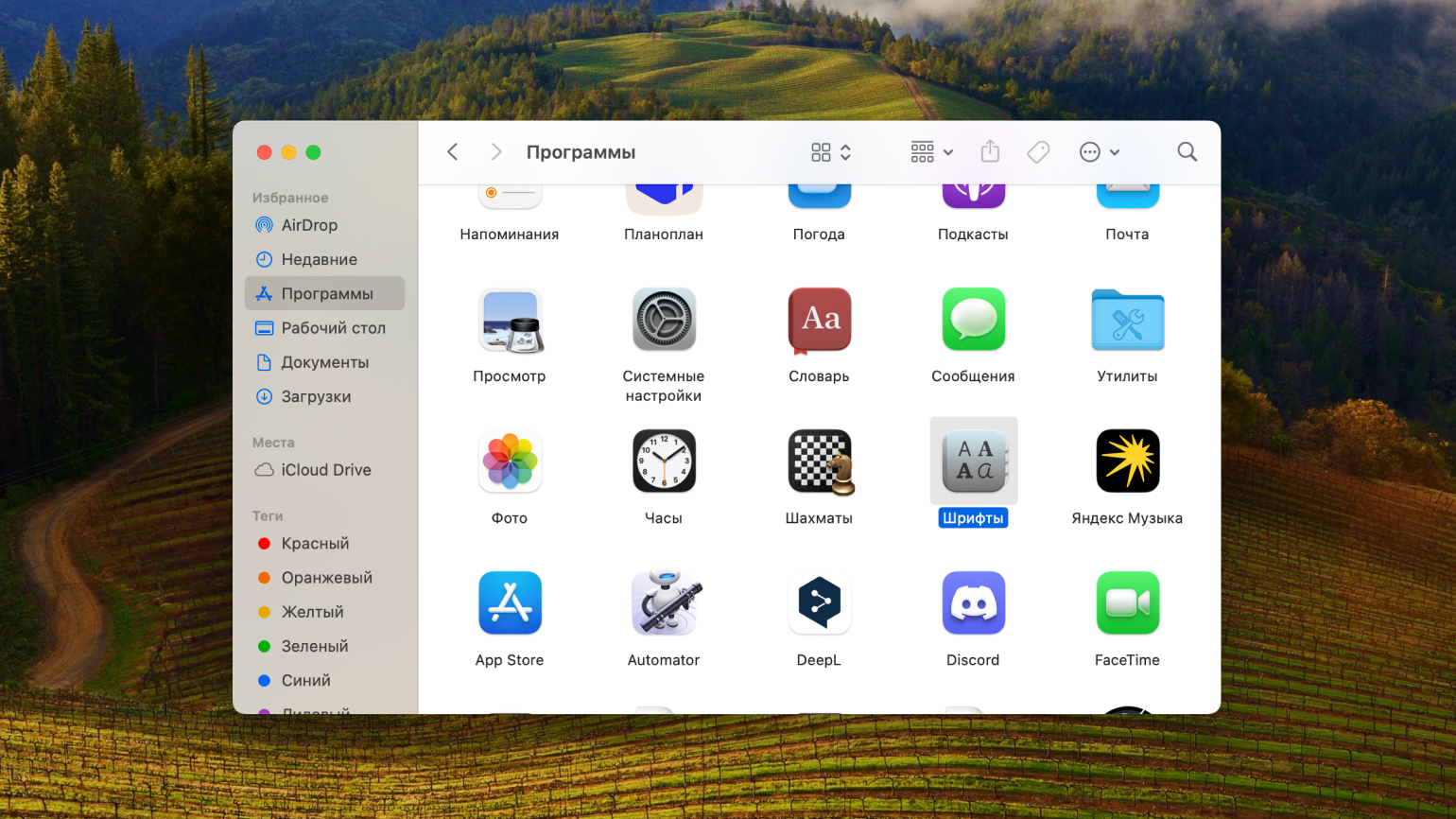Select the Словарь dictionary icon
The height and width of the screenshot is (819, 1456).
coord(819,321)
